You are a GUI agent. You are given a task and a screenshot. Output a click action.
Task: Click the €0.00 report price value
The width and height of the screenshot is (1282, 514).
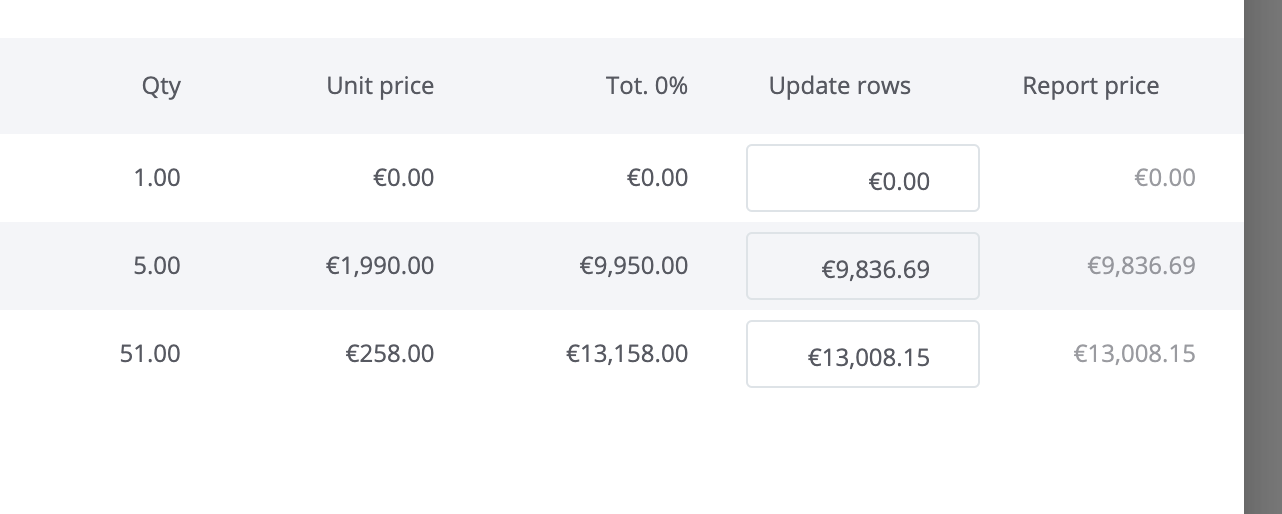(1165, 178)
